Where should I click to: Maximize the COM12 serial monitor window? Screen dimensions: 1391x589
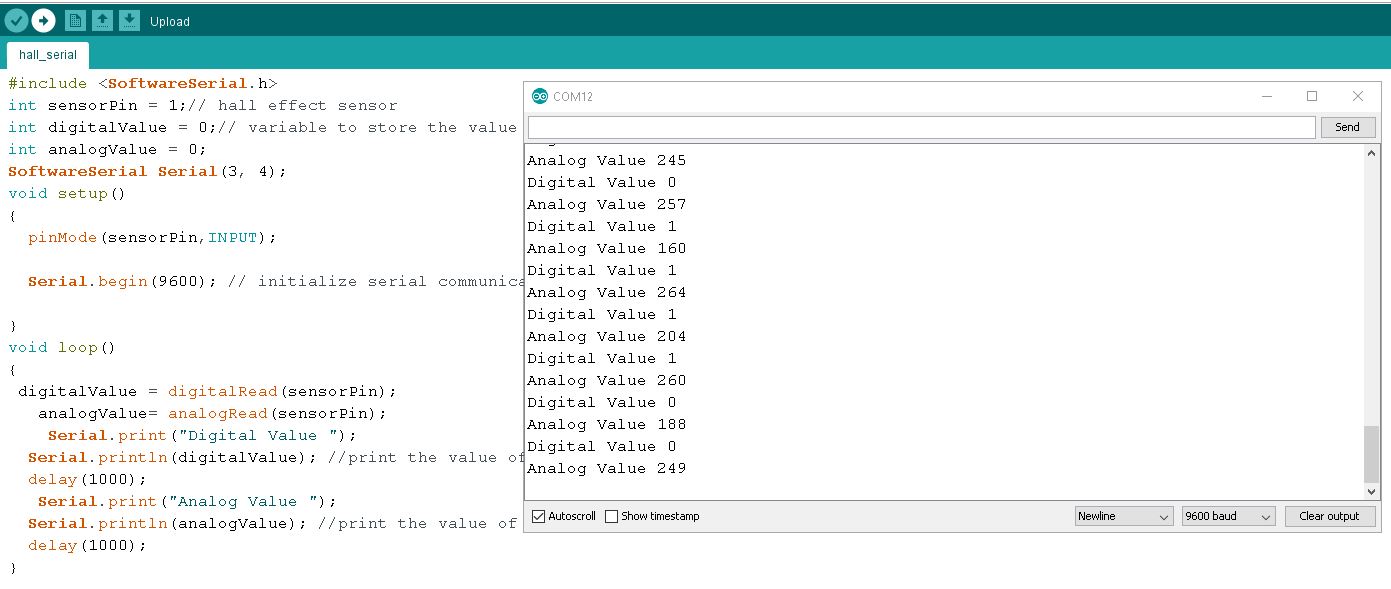coord(1312,96)
